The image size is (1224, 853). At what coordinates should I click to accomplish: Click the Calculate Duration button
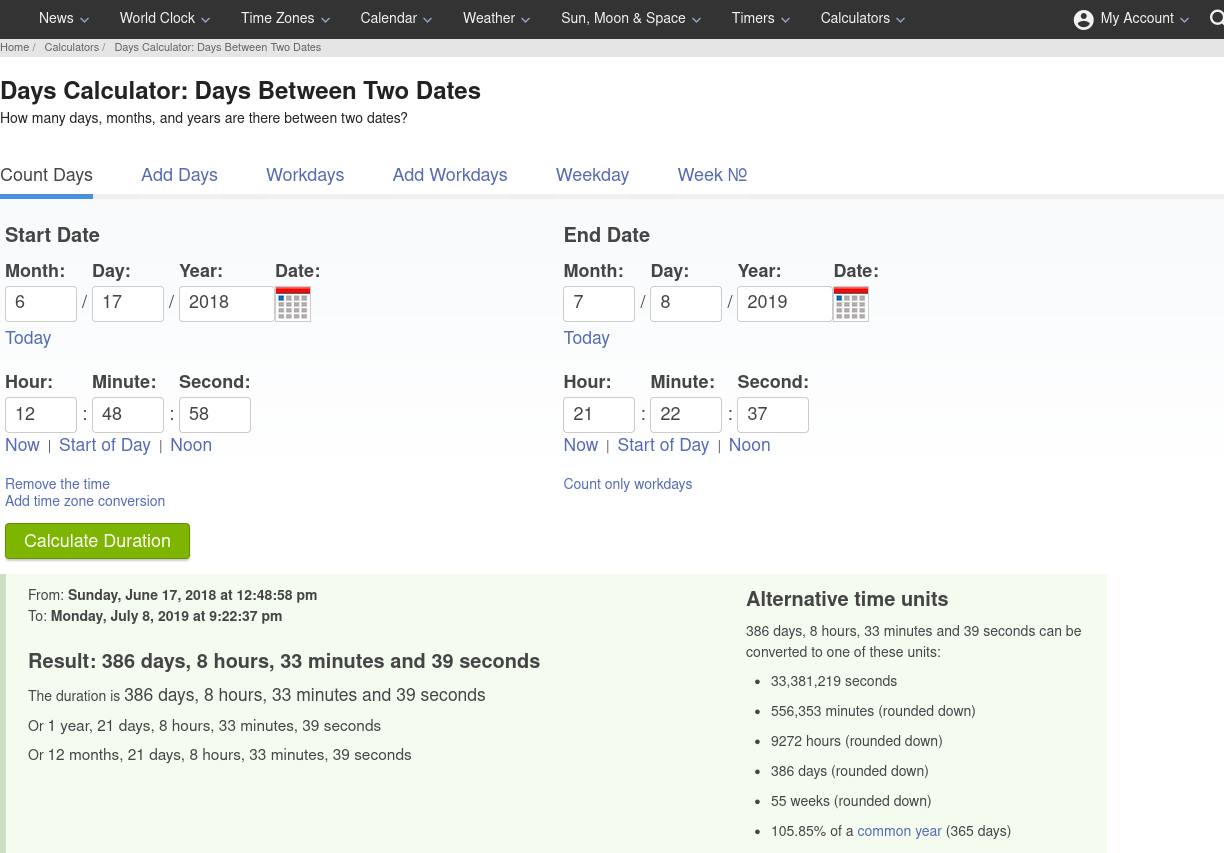(97, 541)
